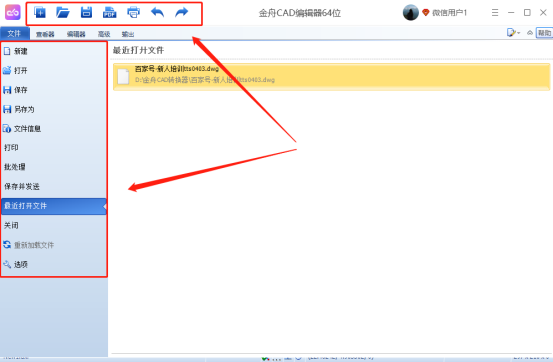Select the 最近打开文件 menu entry

coord(54,206)
